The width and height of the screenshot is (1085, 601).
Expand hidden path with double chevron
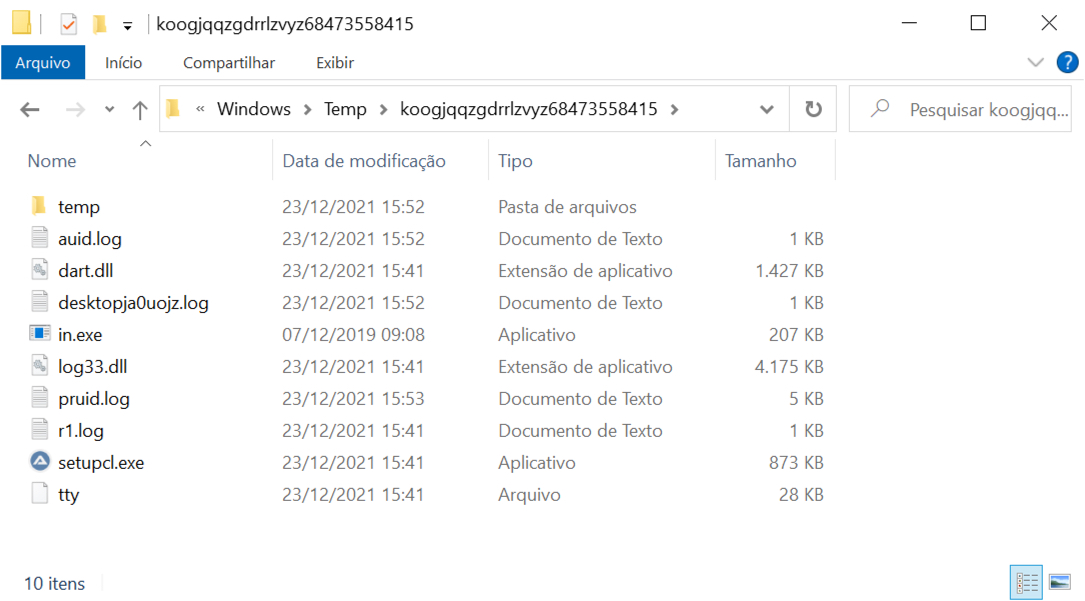point(200,109)
